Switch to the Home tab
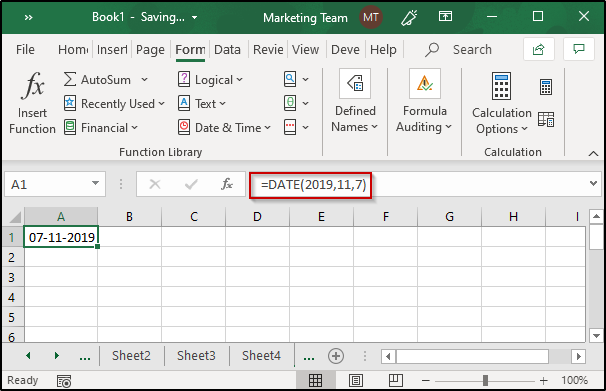 (73, 49)
